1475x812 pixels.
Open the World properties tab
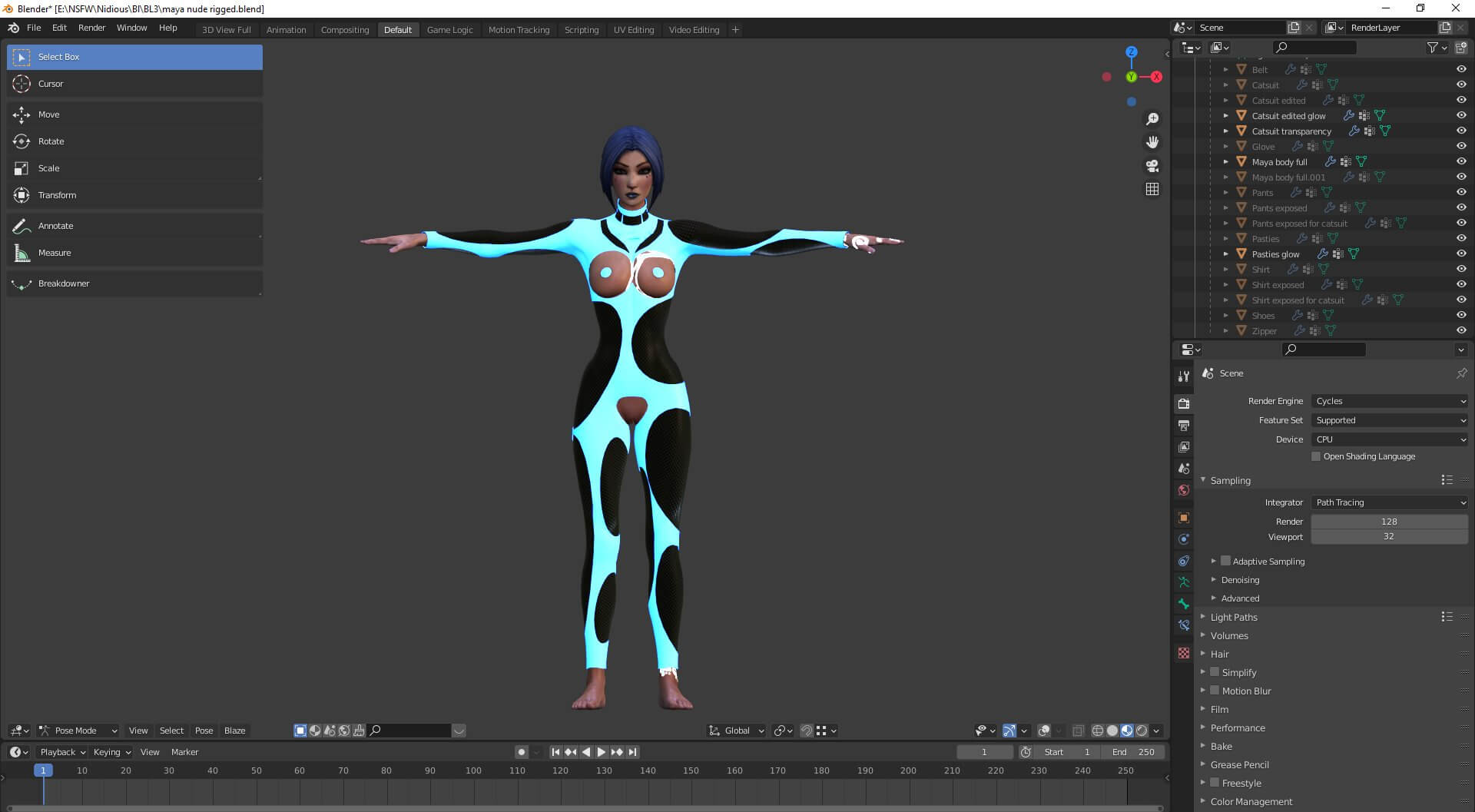point(1184,490)
